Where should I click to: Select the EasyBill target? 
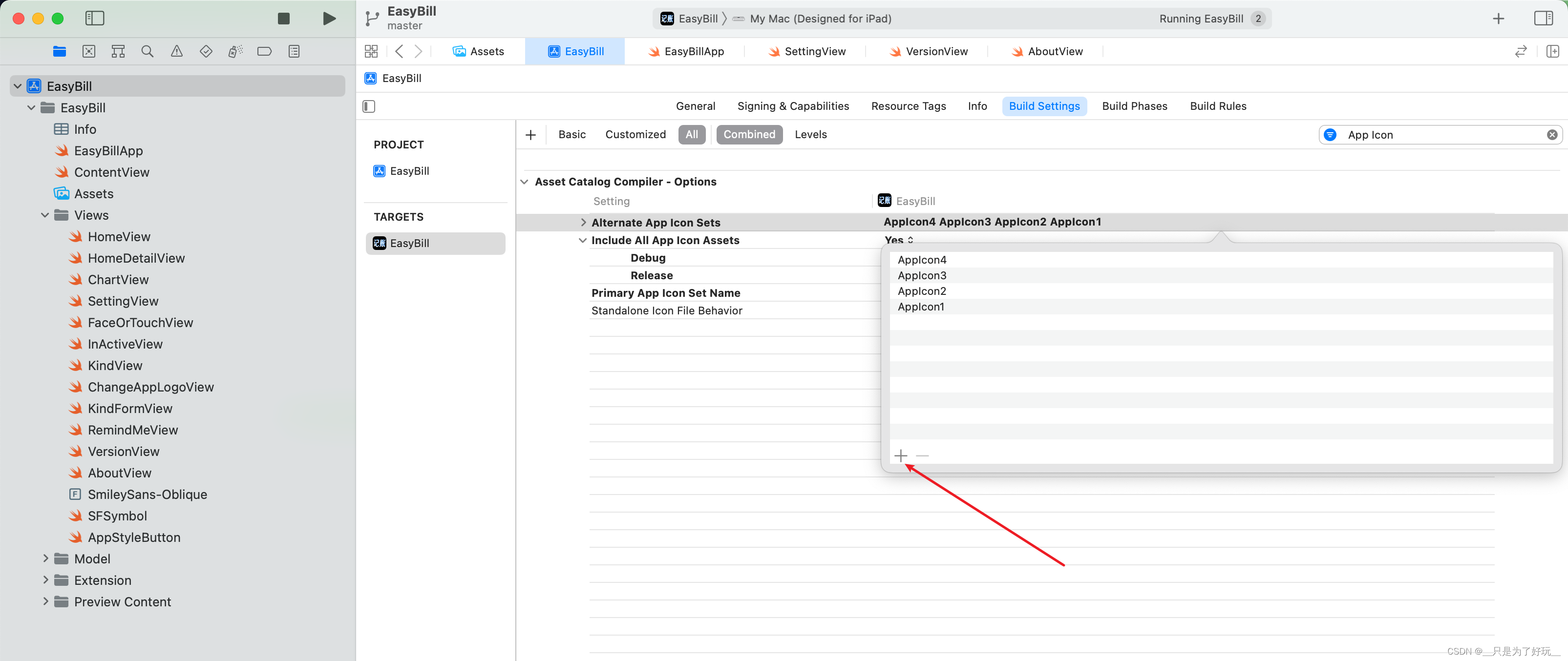[435, 243]
